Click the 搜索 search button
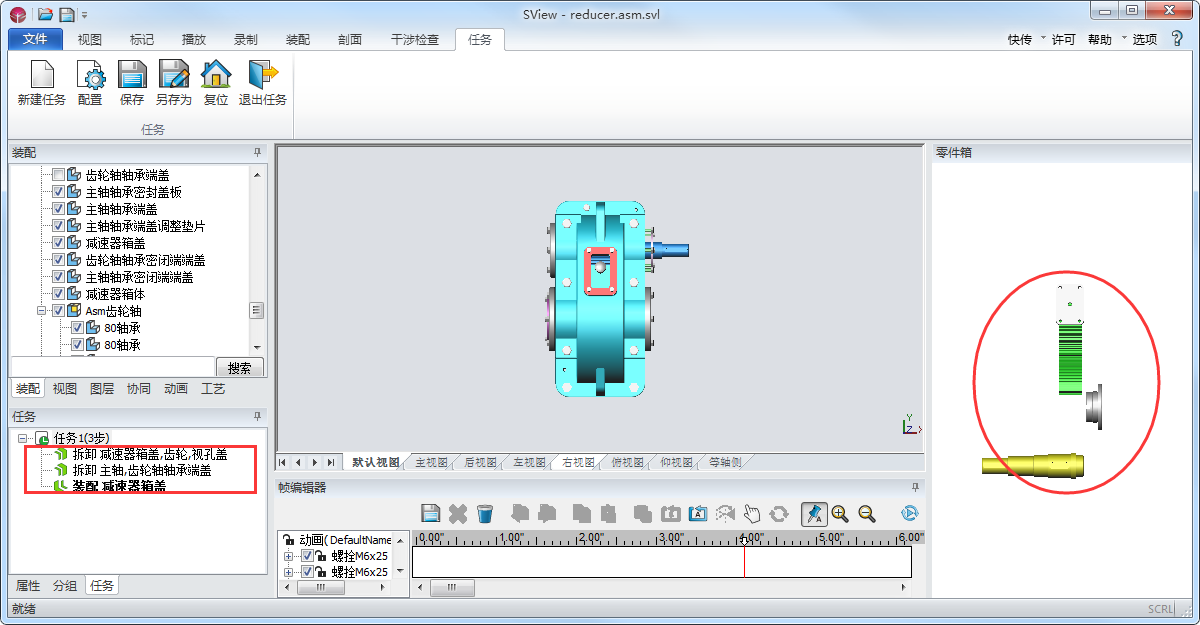The width and height of the screenshot is (1200, 625). pyautogui.click(x=239, y=368)
